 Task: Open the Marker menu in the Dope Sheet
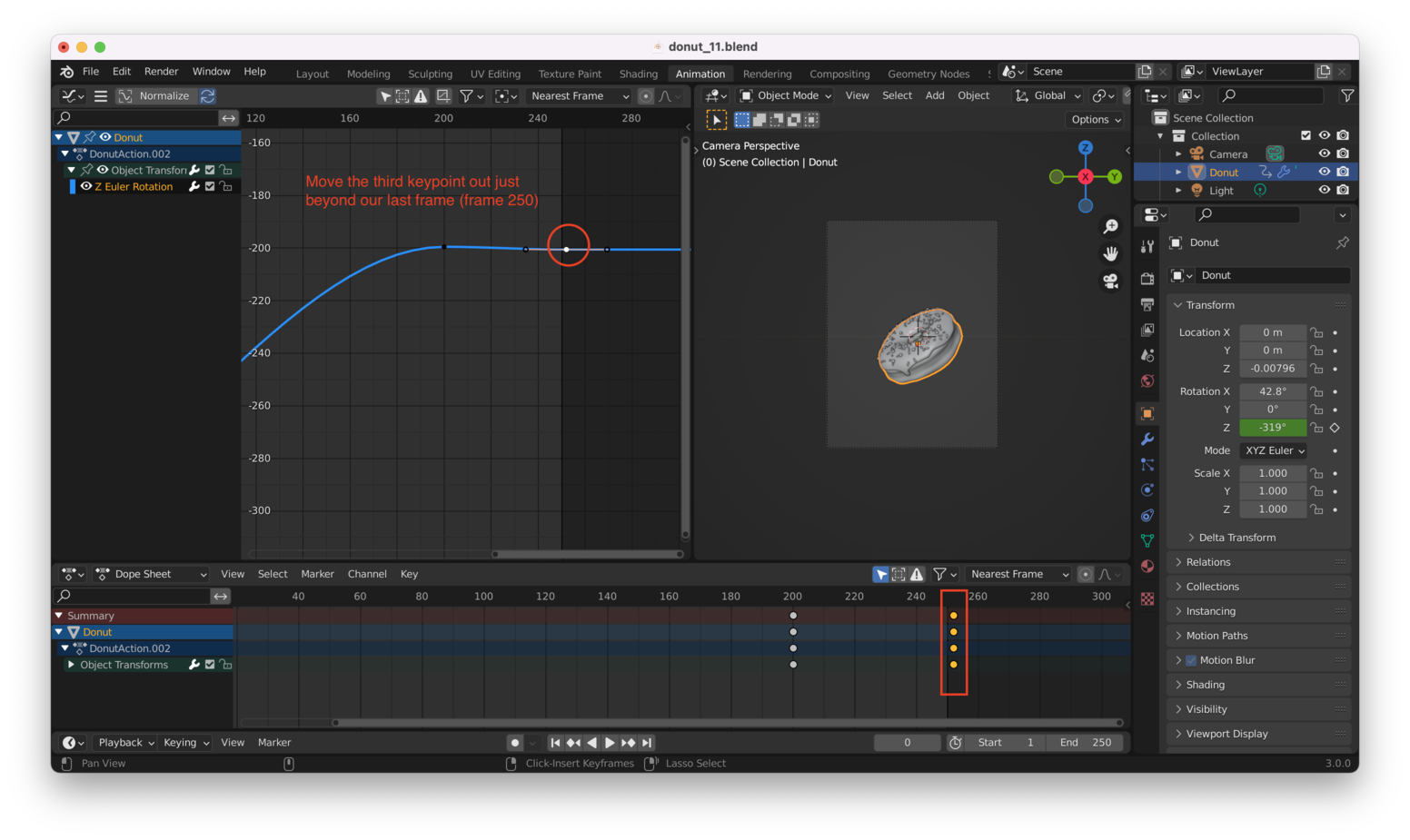pos(318,574)
